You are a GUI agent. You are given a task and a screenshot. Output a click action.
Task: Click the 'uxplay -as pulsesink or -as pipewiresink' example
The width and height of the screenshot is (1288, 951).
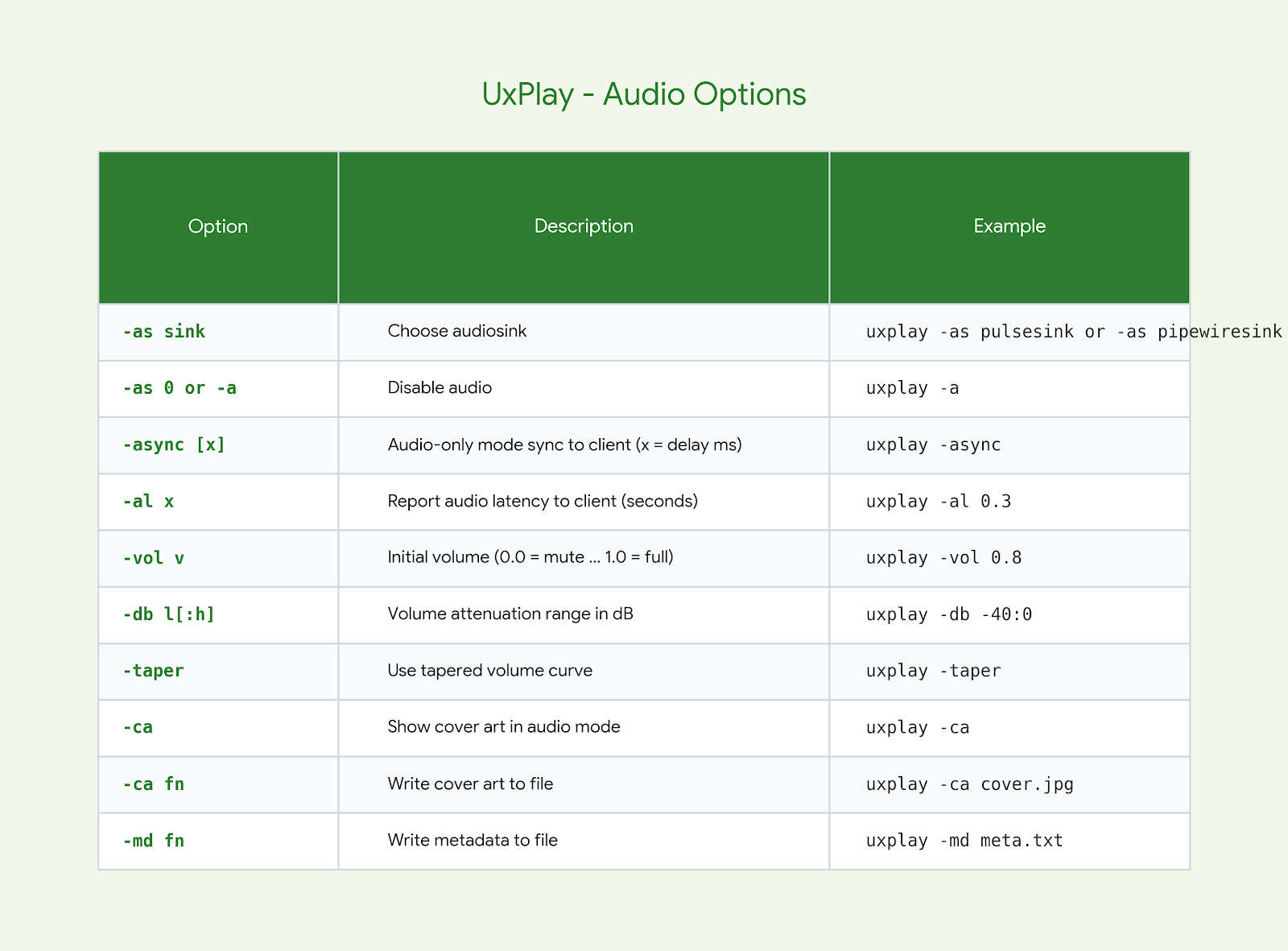pyautogui.click(x=1074, y=332)
